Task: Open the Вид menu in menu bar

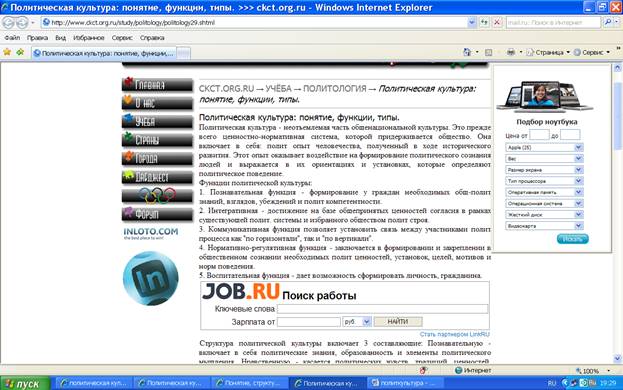Action: 60,38
